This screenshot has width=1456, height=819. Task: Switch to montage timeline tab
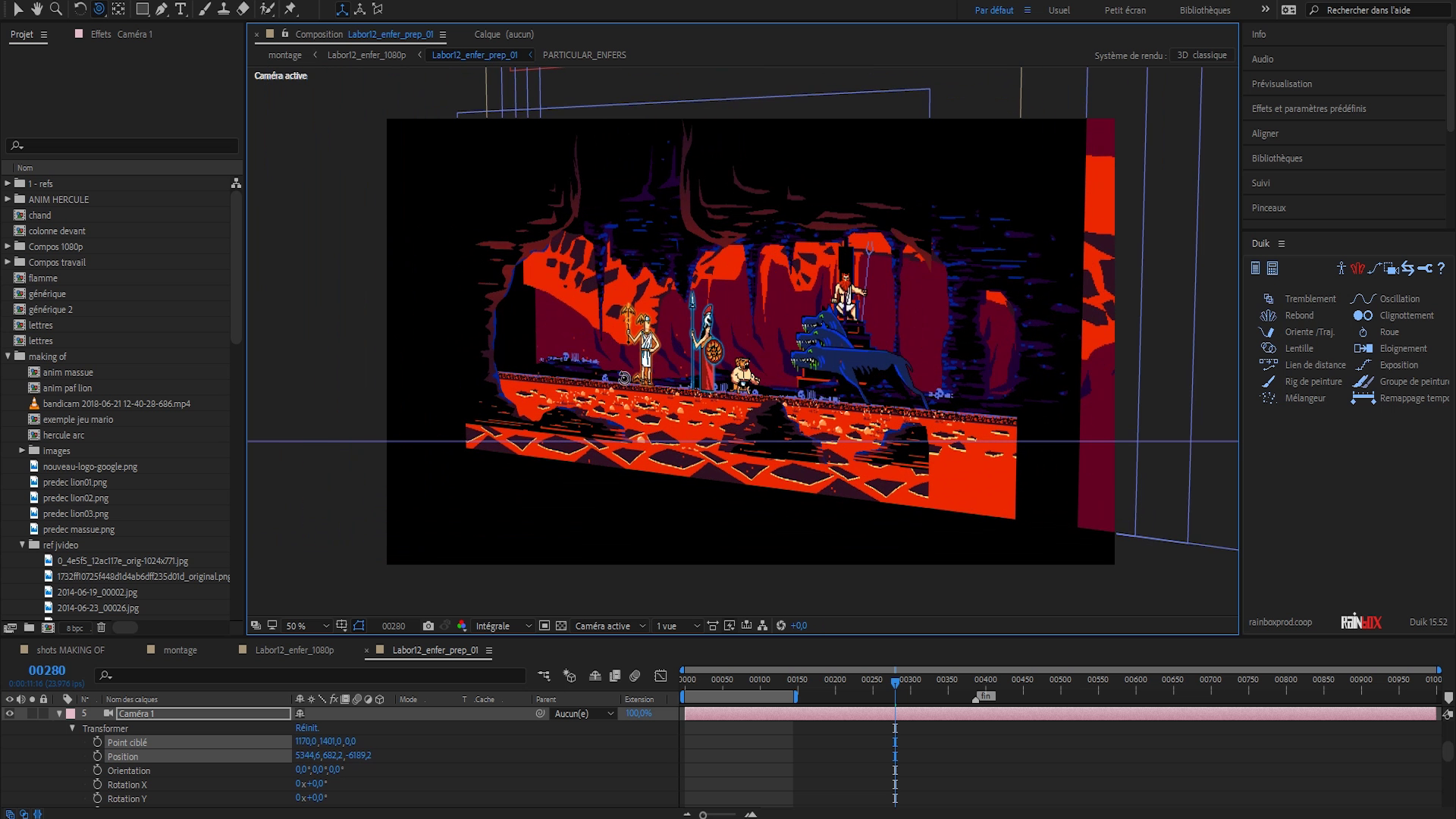(x=180, y=650)
